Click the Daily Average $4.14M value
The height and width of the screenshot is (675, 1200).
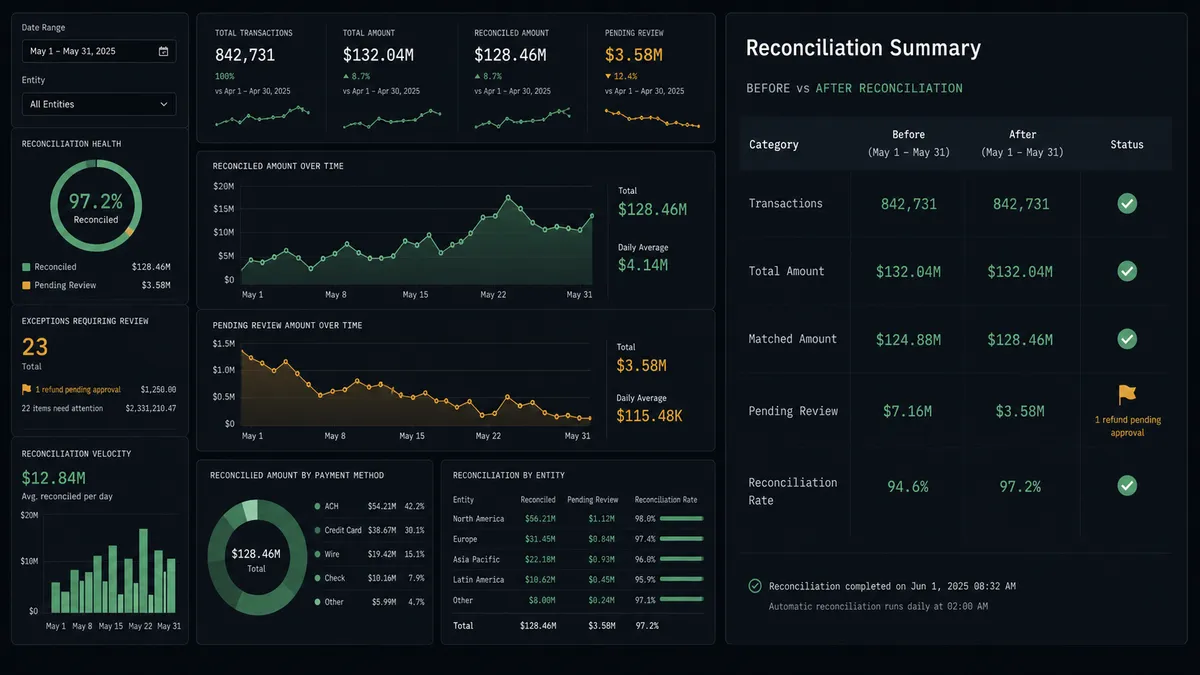pyautogui.click(x=642, y=265)
